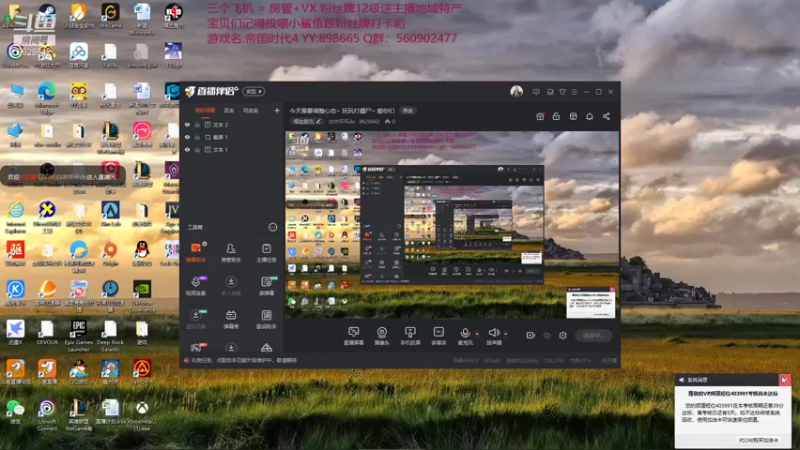
Task: Open the mode pill beside the 直播伴侣 logo
Action: click(x=254, y=91)
